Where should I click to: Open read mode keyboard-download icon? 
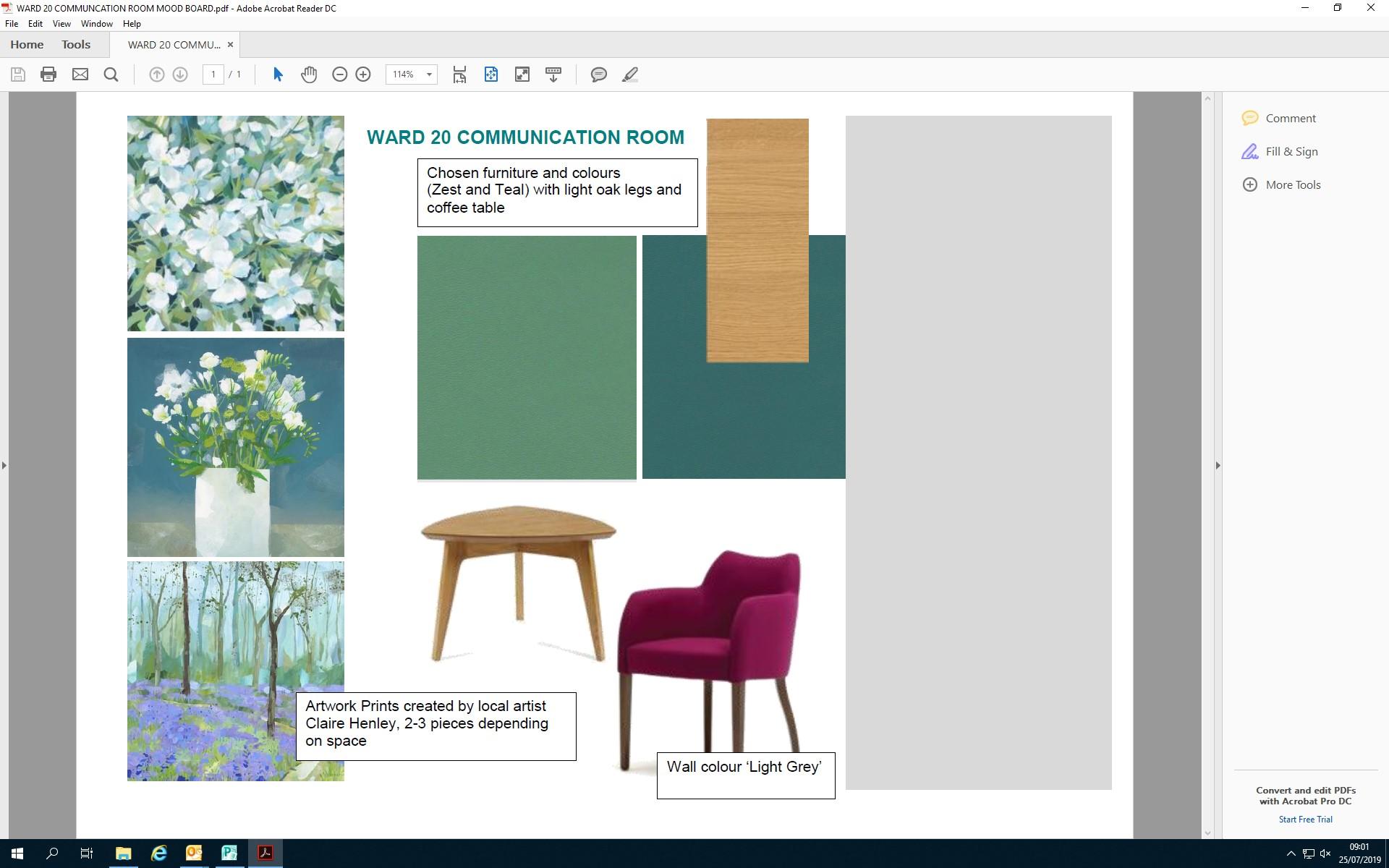pos(553,75)
